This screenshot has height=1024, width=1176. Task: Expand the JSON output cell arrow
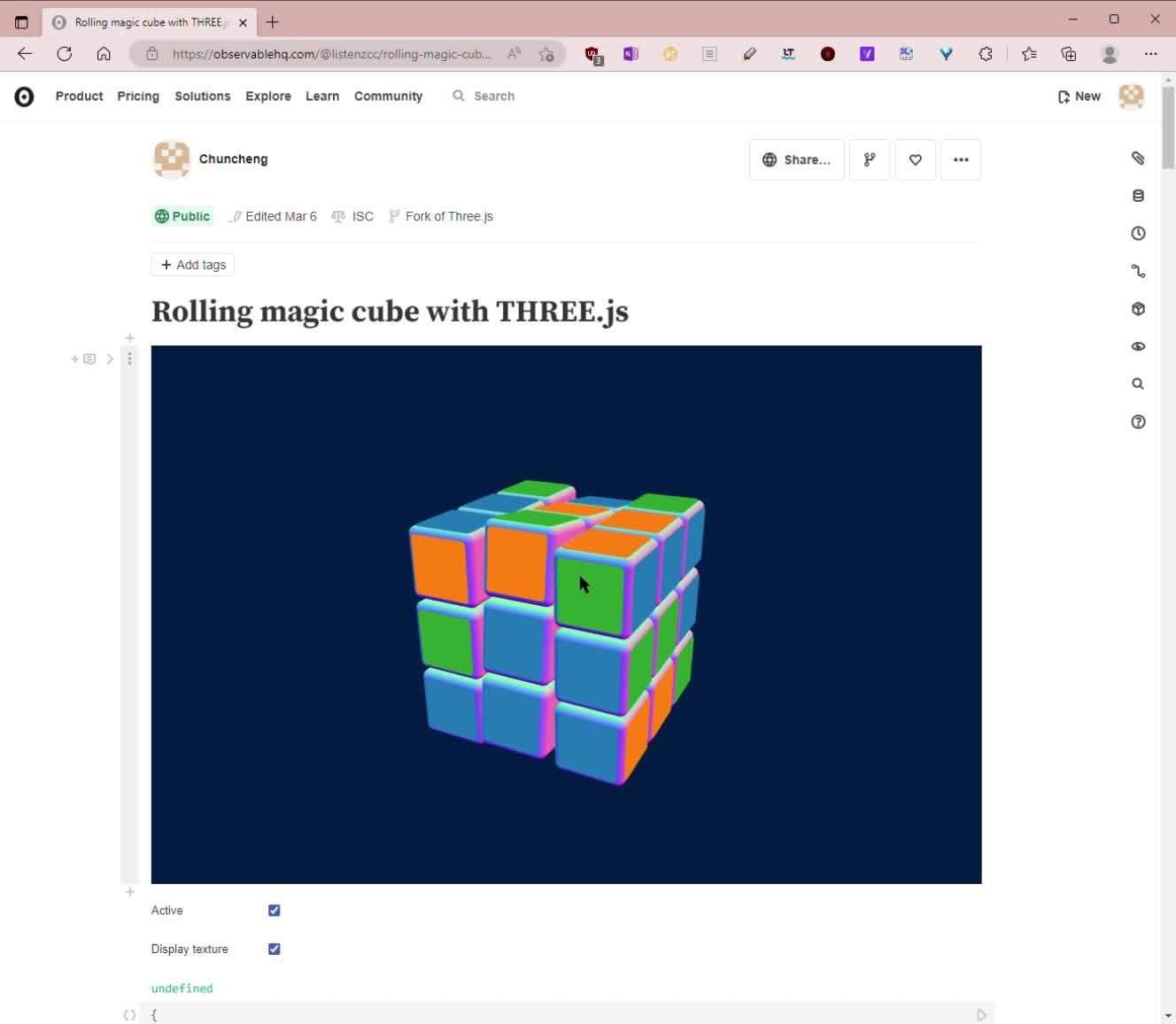pyautogui.click(x=979, y=1014)
